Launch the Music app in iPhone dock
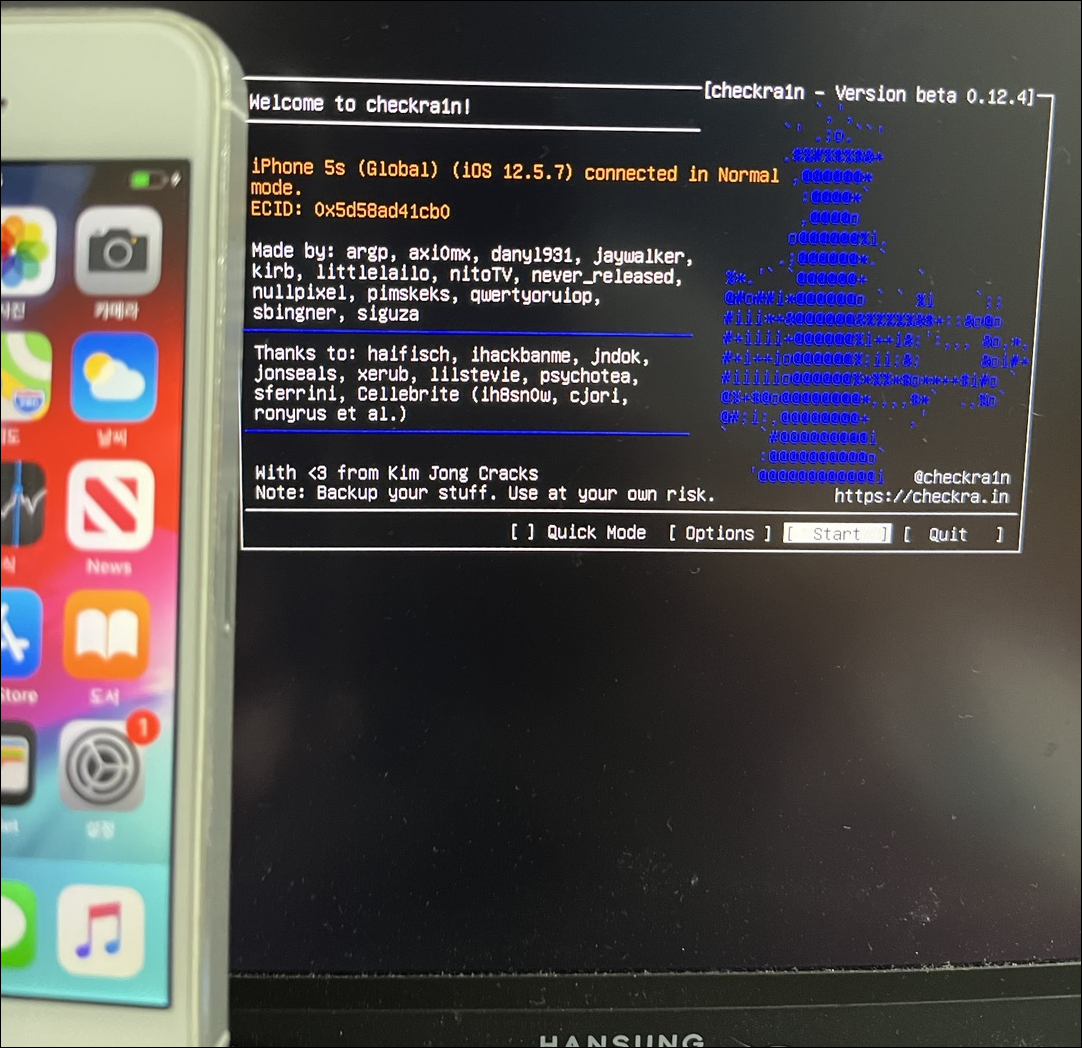Viewport: 1082px width, 1048px height. [101, 931]
